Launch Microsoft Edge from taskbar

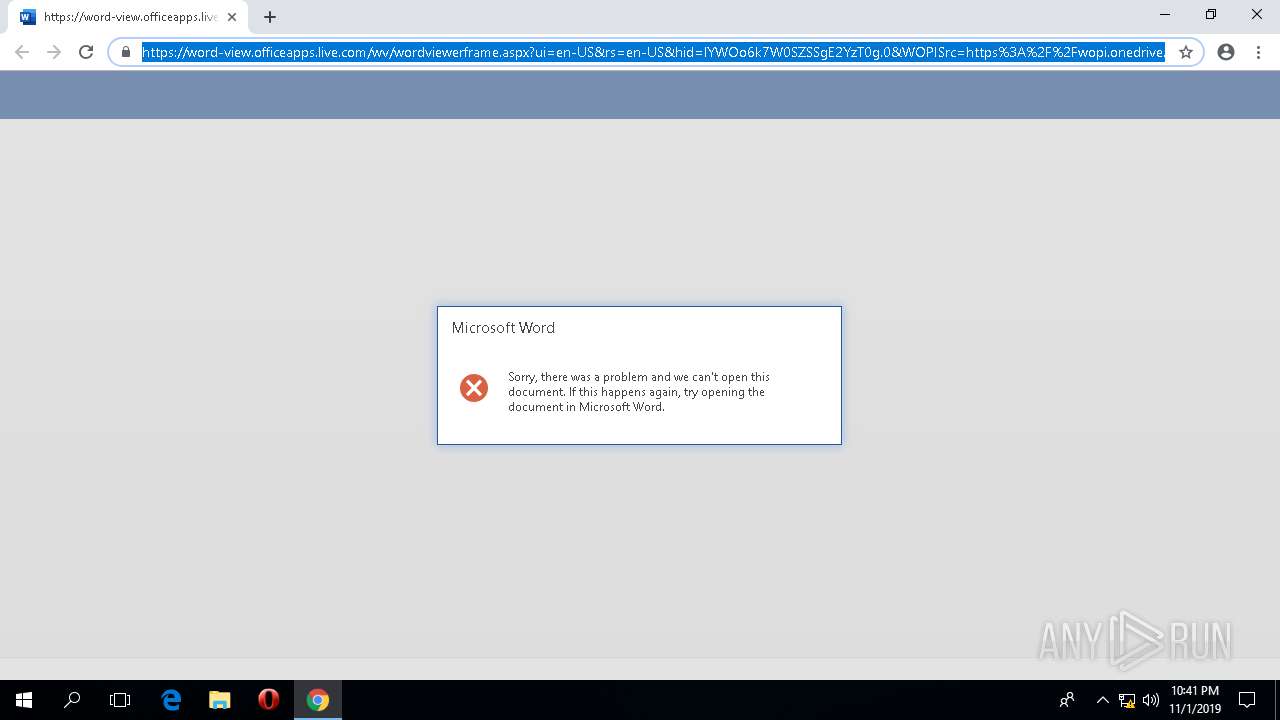point(171,700)
